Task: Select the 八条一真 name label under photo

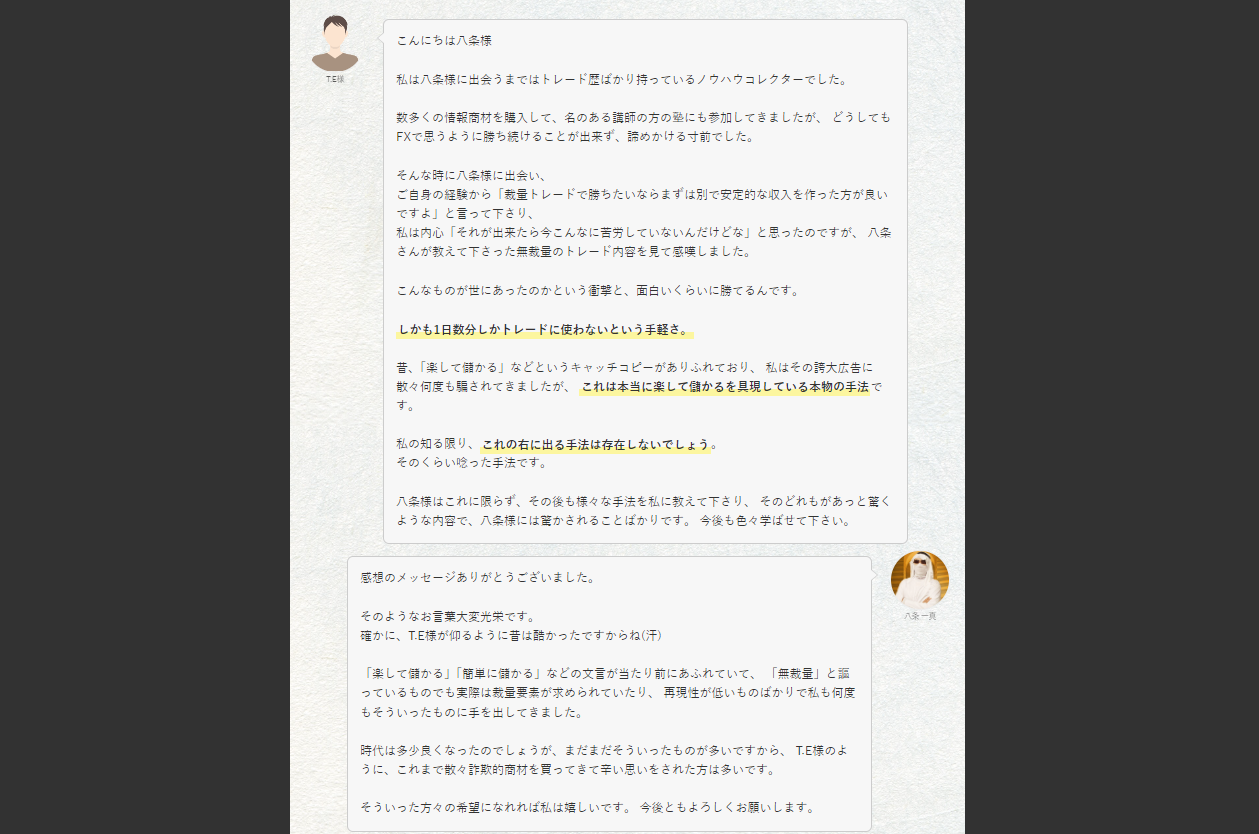Action: coord(920,616)
